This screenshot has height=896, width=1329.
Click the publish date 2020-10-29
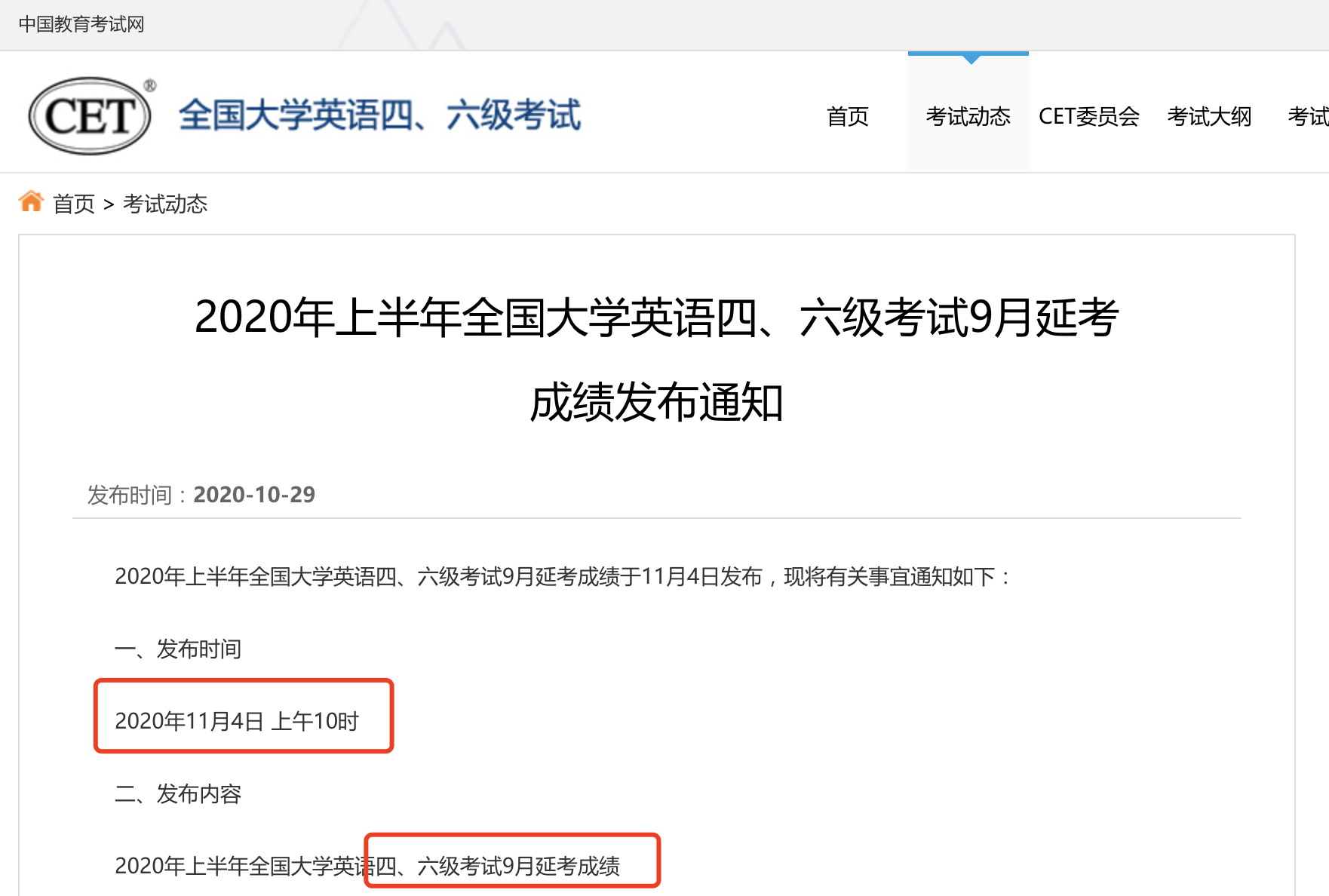point(254,495)
